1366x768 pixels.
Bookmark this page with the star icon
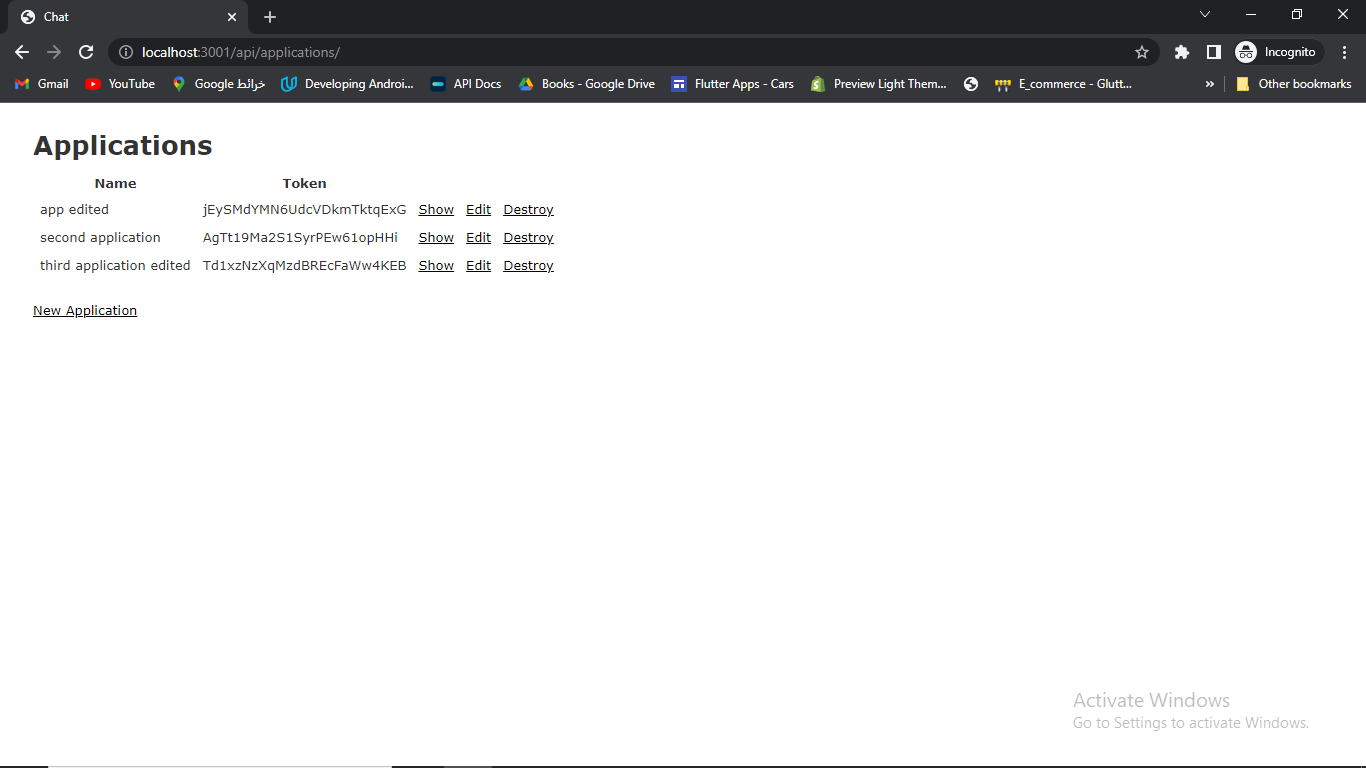[x=1141, y=51]
